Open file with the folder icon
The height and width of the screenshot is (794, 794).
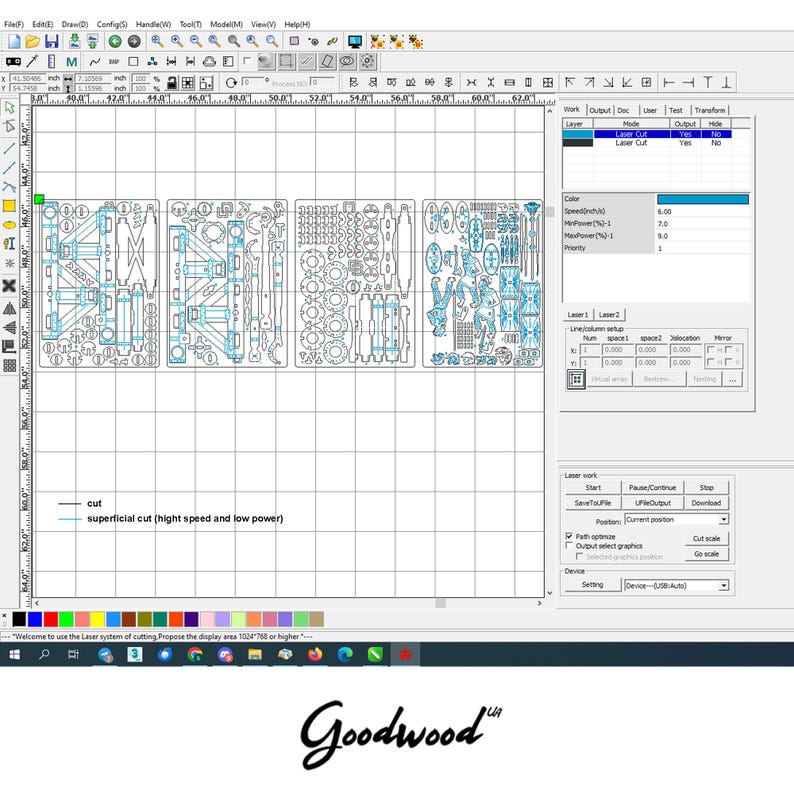point(33,42)
